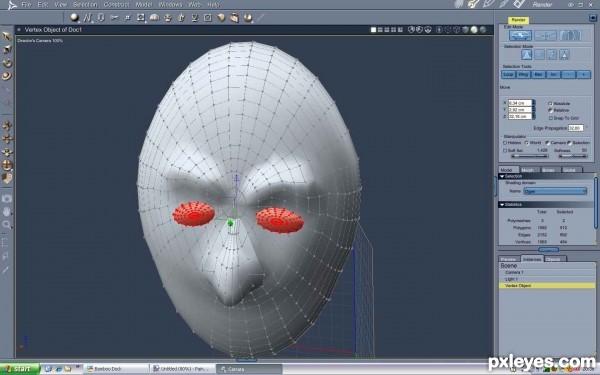
Task: Select the sphere primitive tool in top toolbar
Action: [x=75, y=17]
